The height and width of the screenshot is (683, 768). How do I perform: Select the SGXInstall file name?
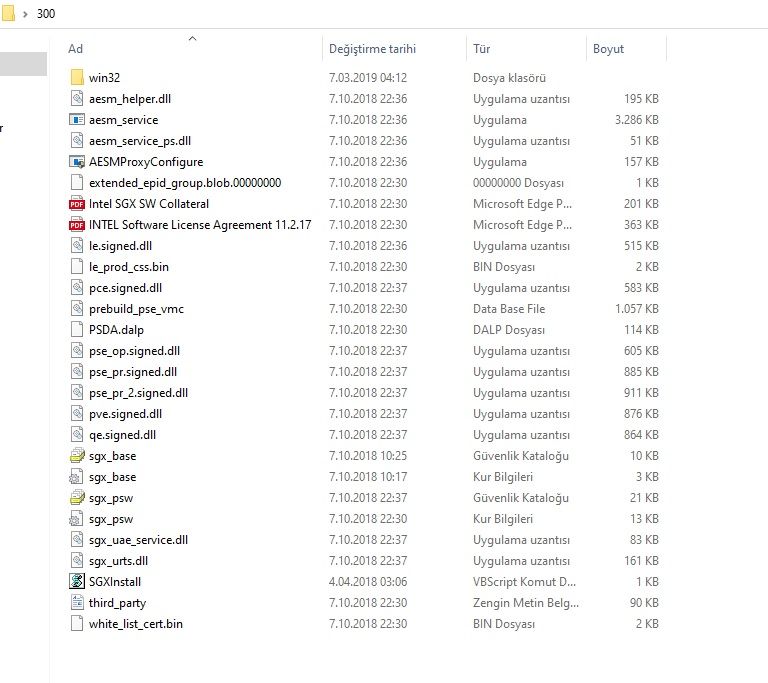pos(115,582)
